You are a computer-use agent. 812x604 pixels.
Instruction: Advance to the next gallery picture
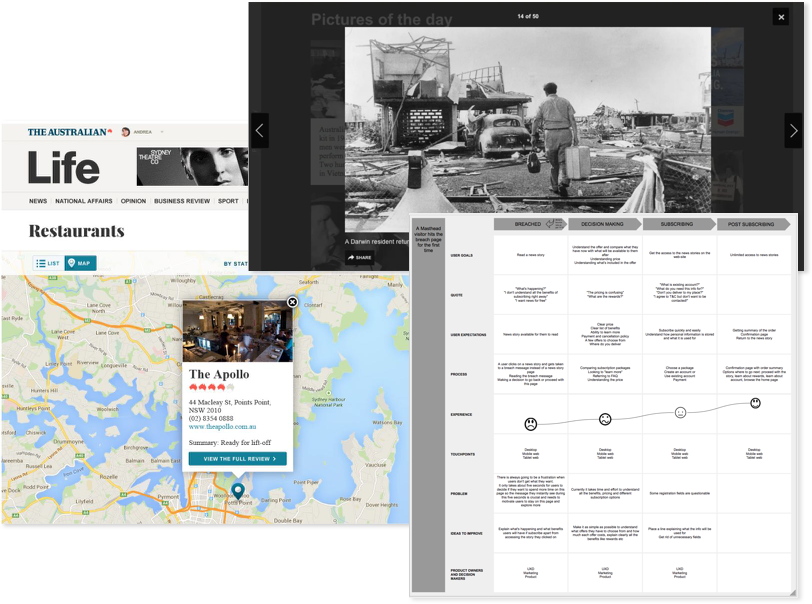tap(793, 131)
